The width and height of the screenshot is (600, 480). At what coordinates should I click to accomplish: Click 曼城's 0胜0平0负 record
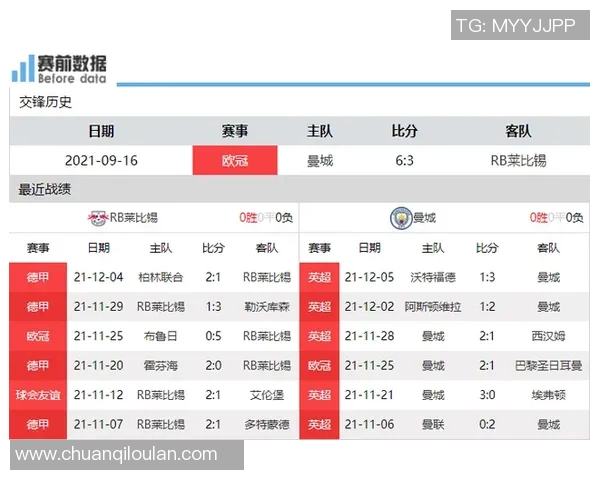click(556, 218)
